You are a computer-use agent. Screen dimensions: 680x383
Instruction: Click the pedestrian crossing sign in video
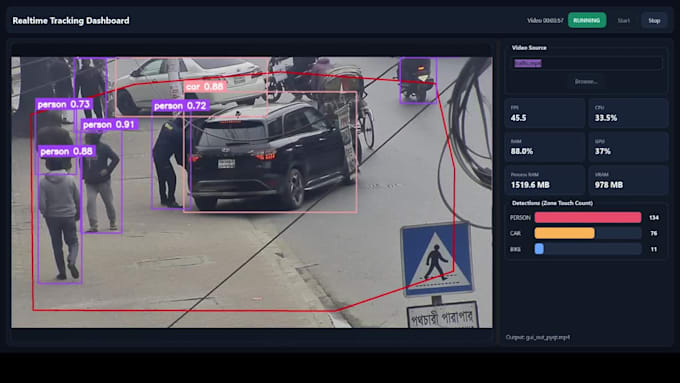coord(436,259)
